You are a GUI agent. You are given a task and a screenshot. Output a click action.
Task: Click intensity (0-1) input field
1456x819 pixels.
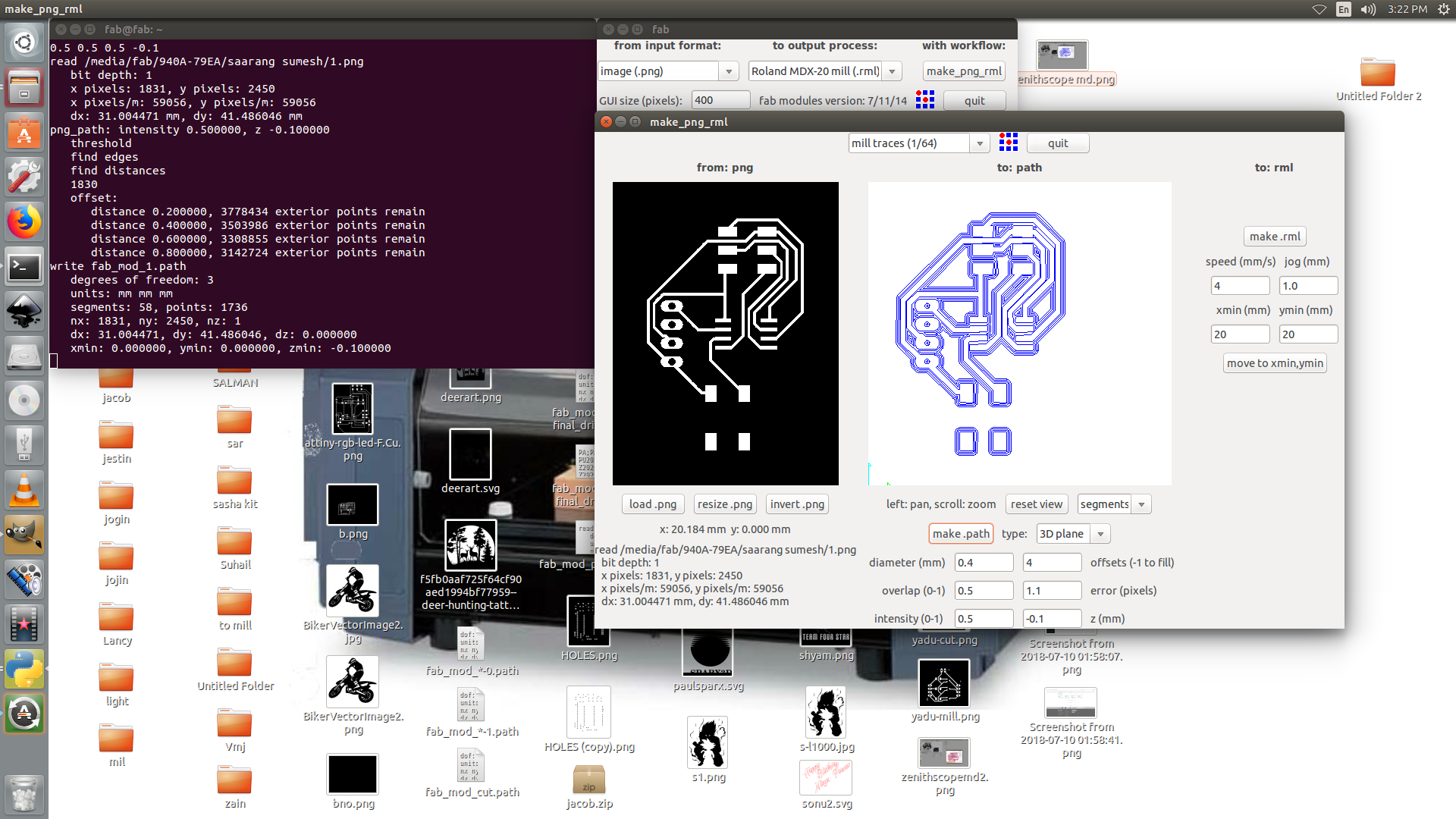(984, 619)
